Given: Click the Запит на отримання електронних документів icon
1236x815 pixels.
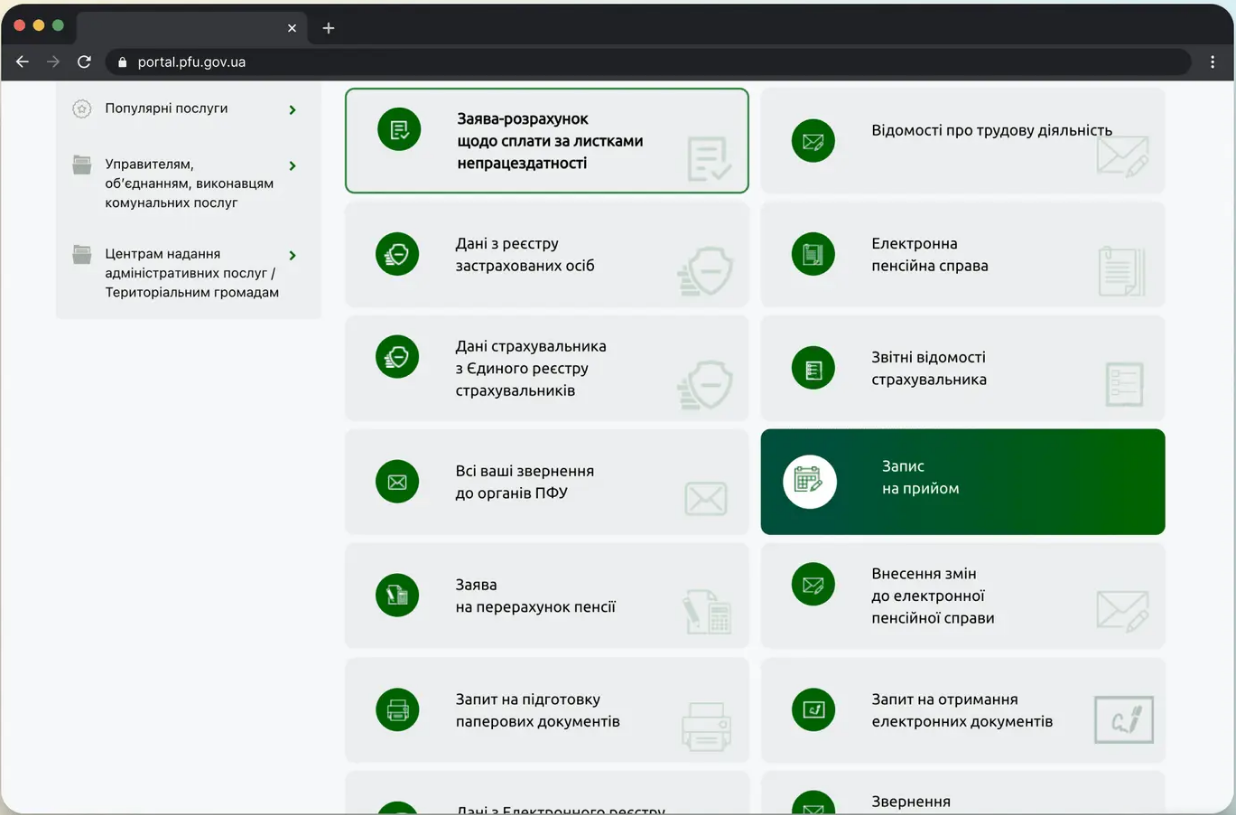Looking at the screenshot, I should [813, 710].
